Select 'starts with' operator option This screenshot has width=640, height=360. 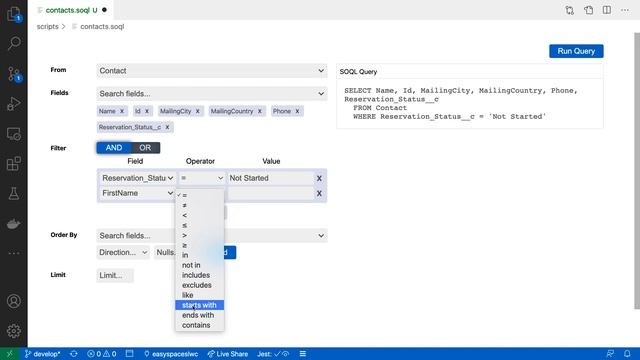point(200,305)
